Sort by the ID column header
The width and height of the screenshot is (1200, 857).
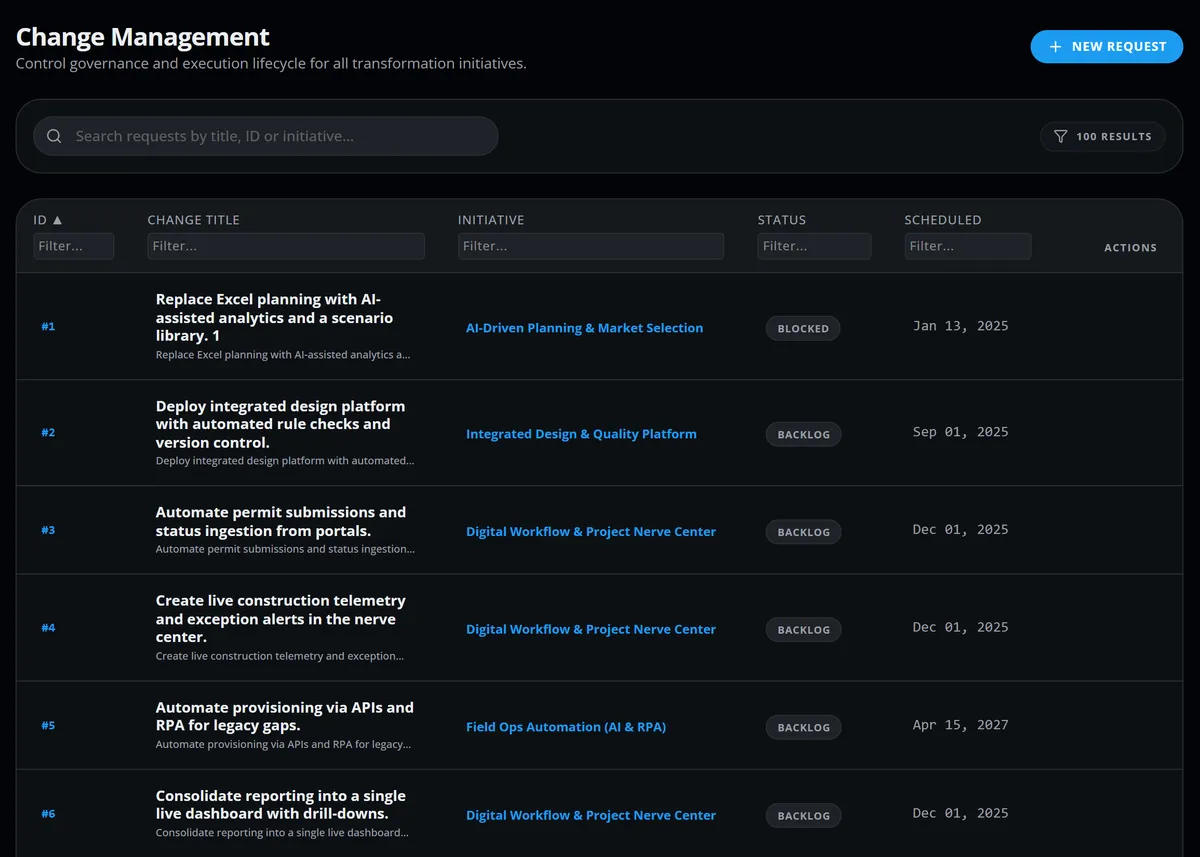point(48,220)
